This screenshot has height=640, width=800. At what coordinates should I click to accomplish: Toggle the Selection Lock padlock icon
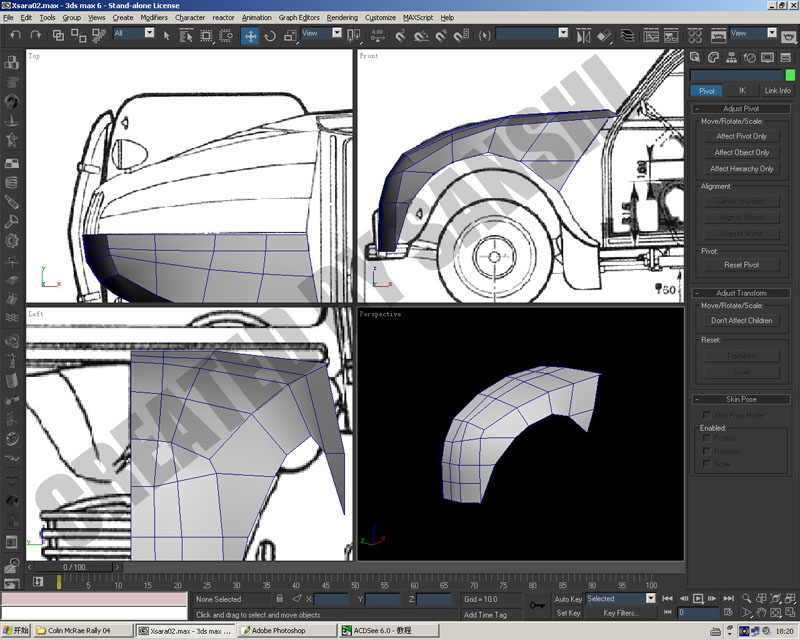pos(280,599)
